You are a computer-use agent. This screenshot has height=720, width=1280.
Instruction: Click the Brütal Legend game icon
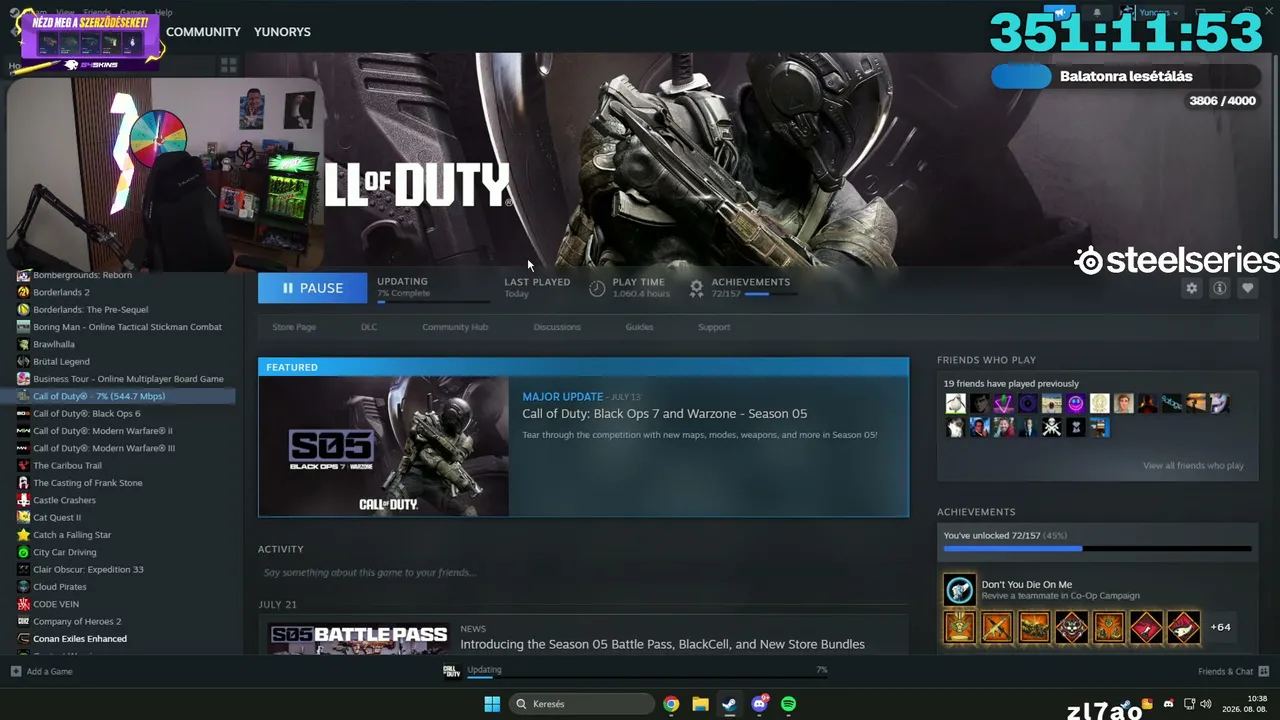point(23,362)
